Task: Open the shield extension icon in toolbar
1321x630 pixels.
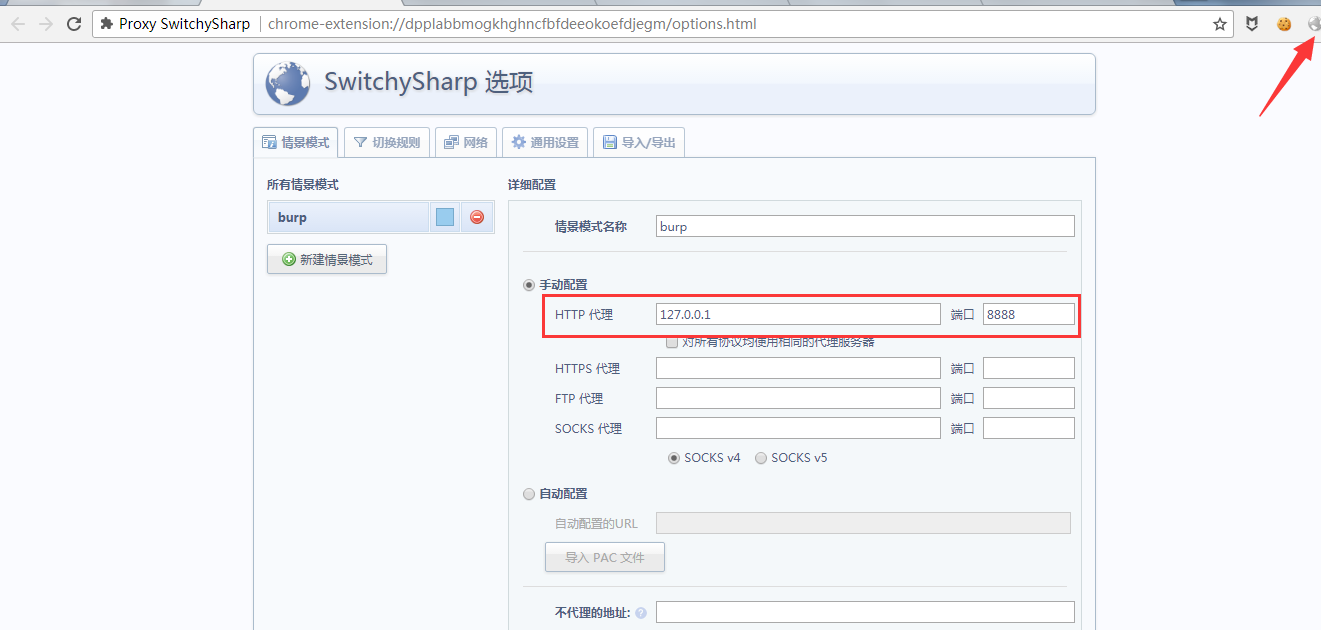Action: pyautogui.click(x=1252, y=24)
